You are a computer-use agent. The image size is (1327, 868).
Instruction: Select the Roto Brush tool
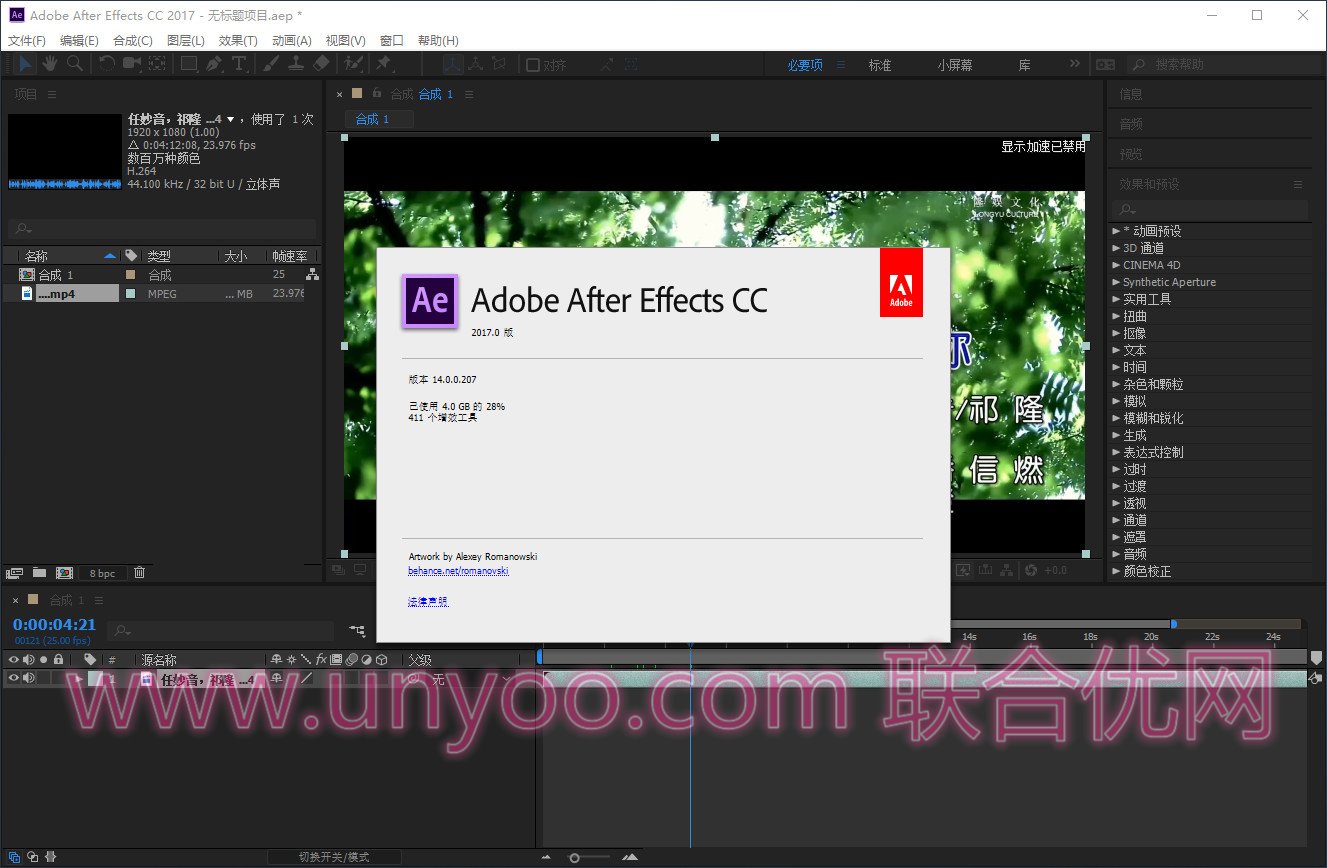pyautogui.click(x=353, y=64)
